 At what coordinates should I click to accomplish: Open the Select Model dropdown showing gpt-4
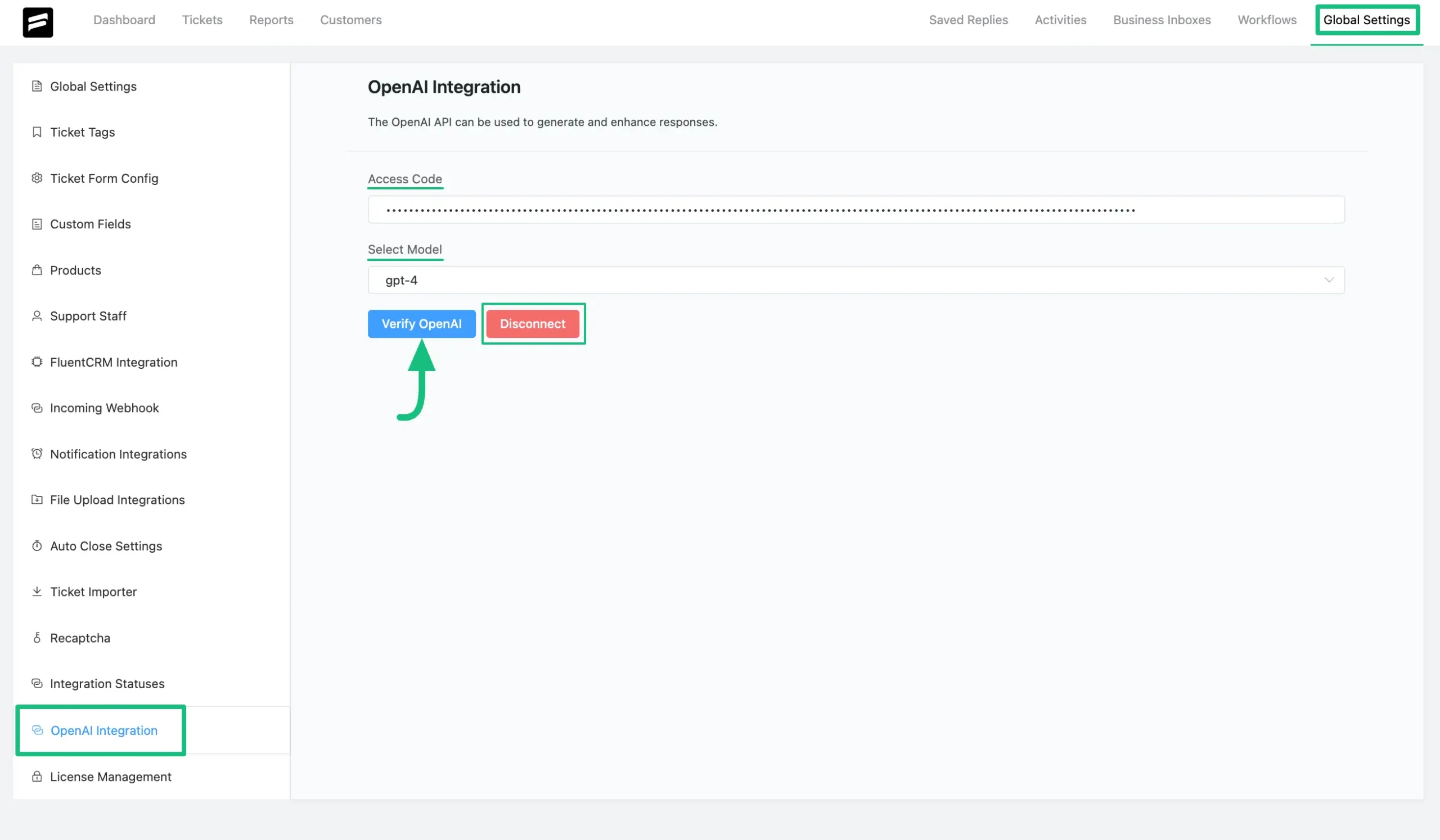coord(856,280)
